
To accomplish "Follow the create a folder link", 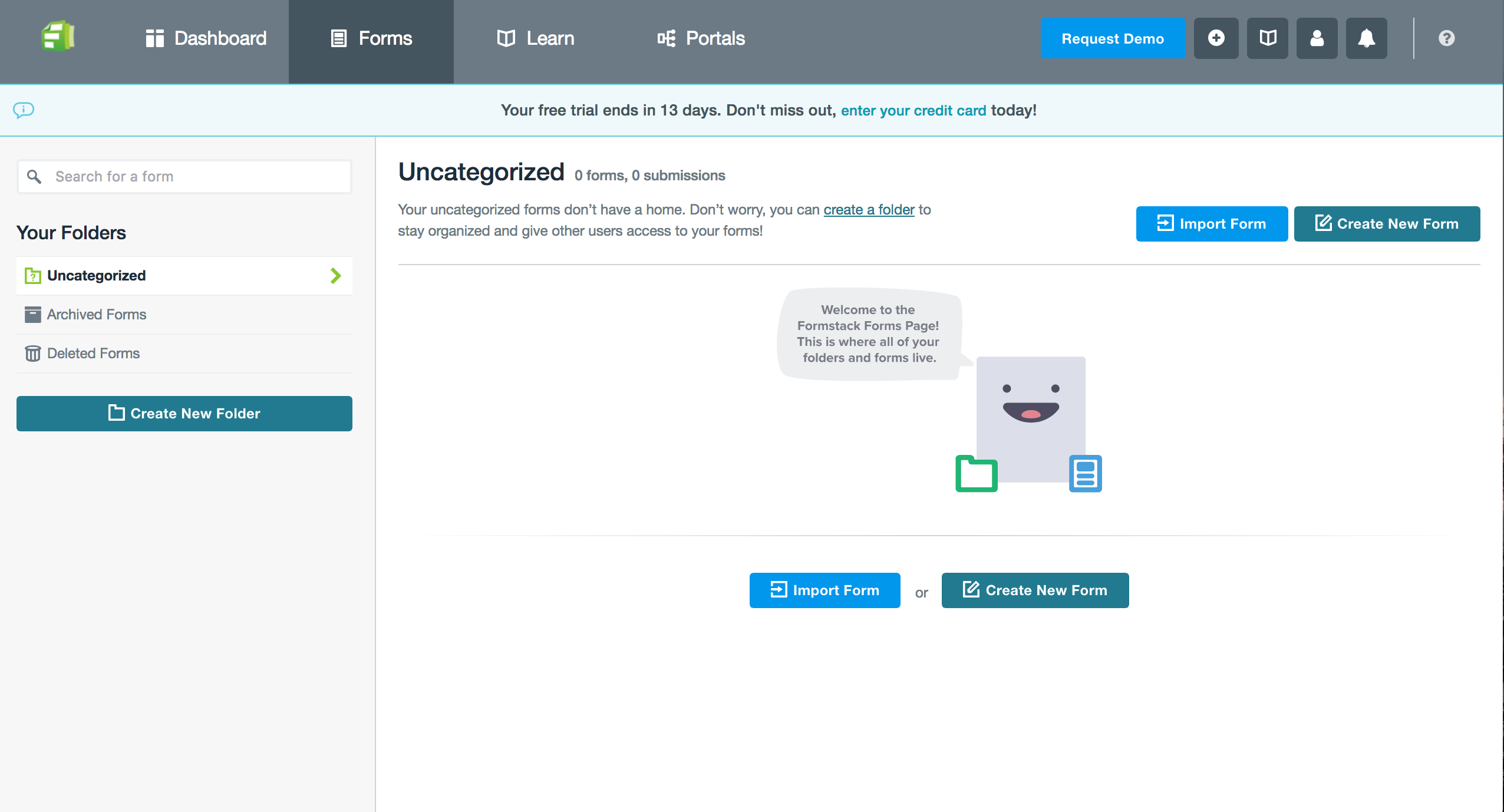I will (x=869, y=210).
